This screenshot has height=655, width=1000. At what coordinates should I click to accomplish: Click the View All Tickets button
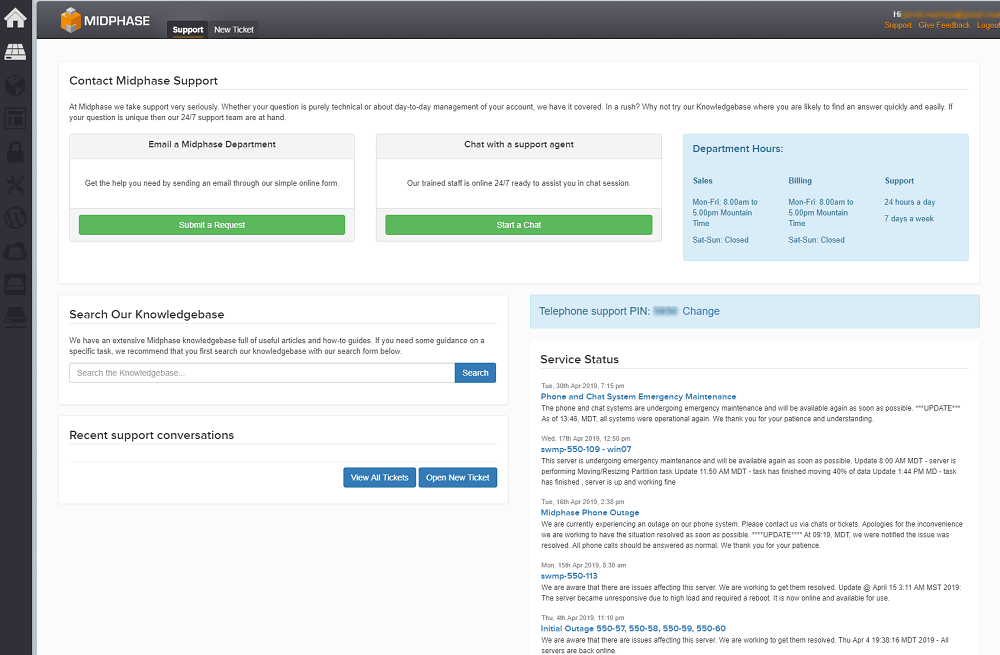(379, 478)
